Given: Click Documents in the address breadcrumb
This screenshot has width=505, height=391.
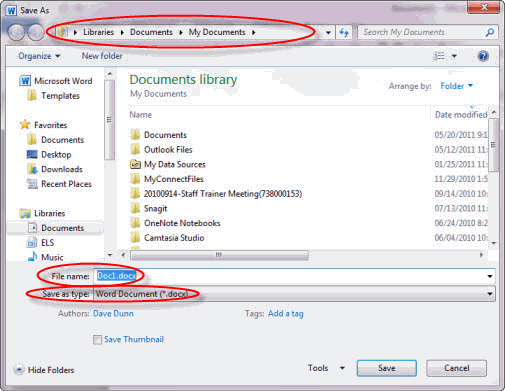Looking at the screenshot, I should [151, 32].
